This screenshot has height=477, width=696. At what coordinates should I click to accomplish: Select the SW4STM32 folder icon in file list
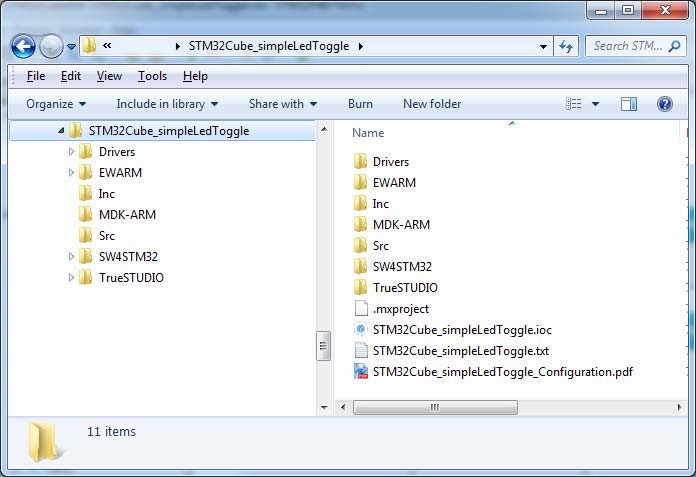(360, 267)
